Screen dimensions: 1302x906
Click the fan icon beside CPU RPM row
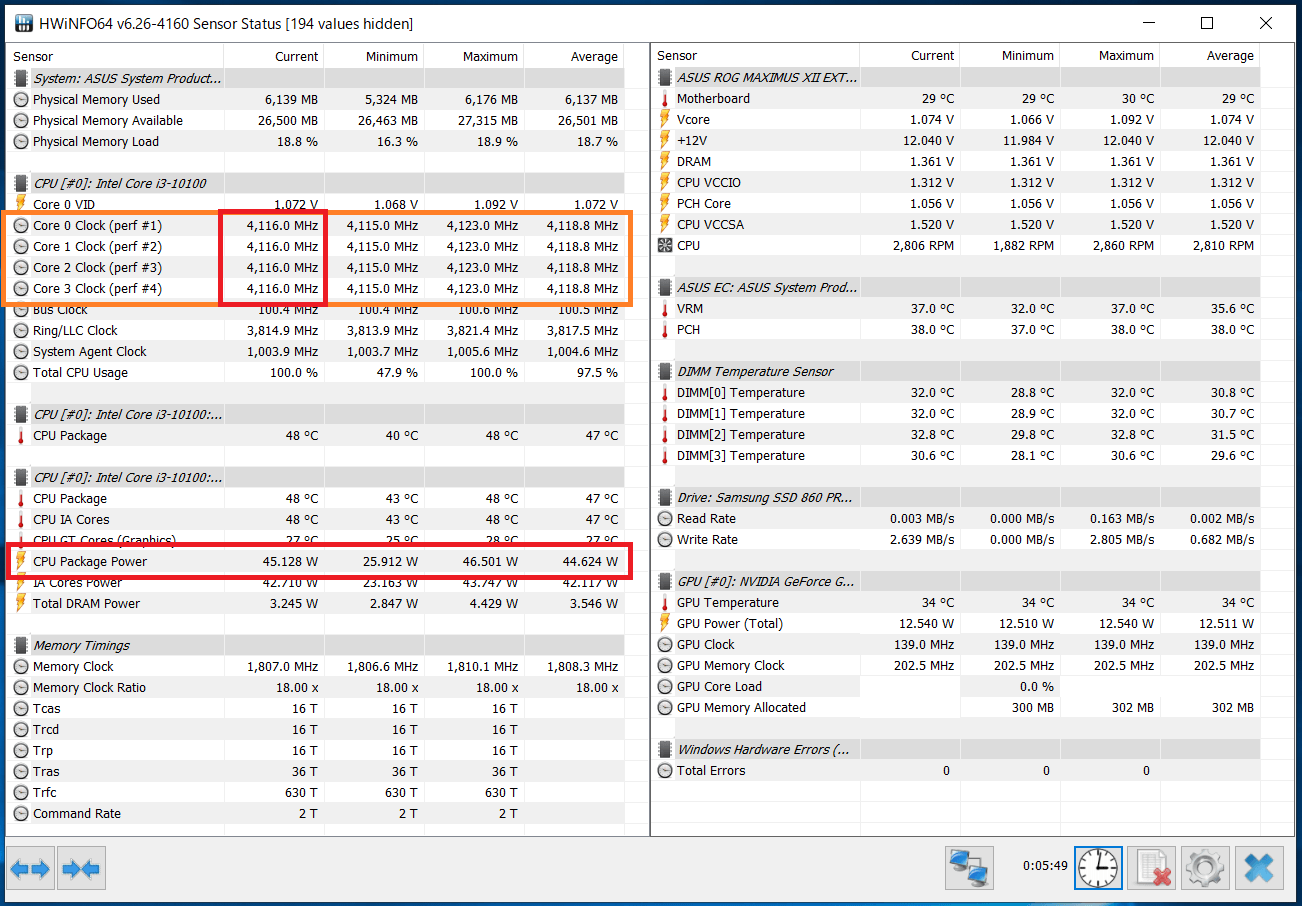point(665,246)
